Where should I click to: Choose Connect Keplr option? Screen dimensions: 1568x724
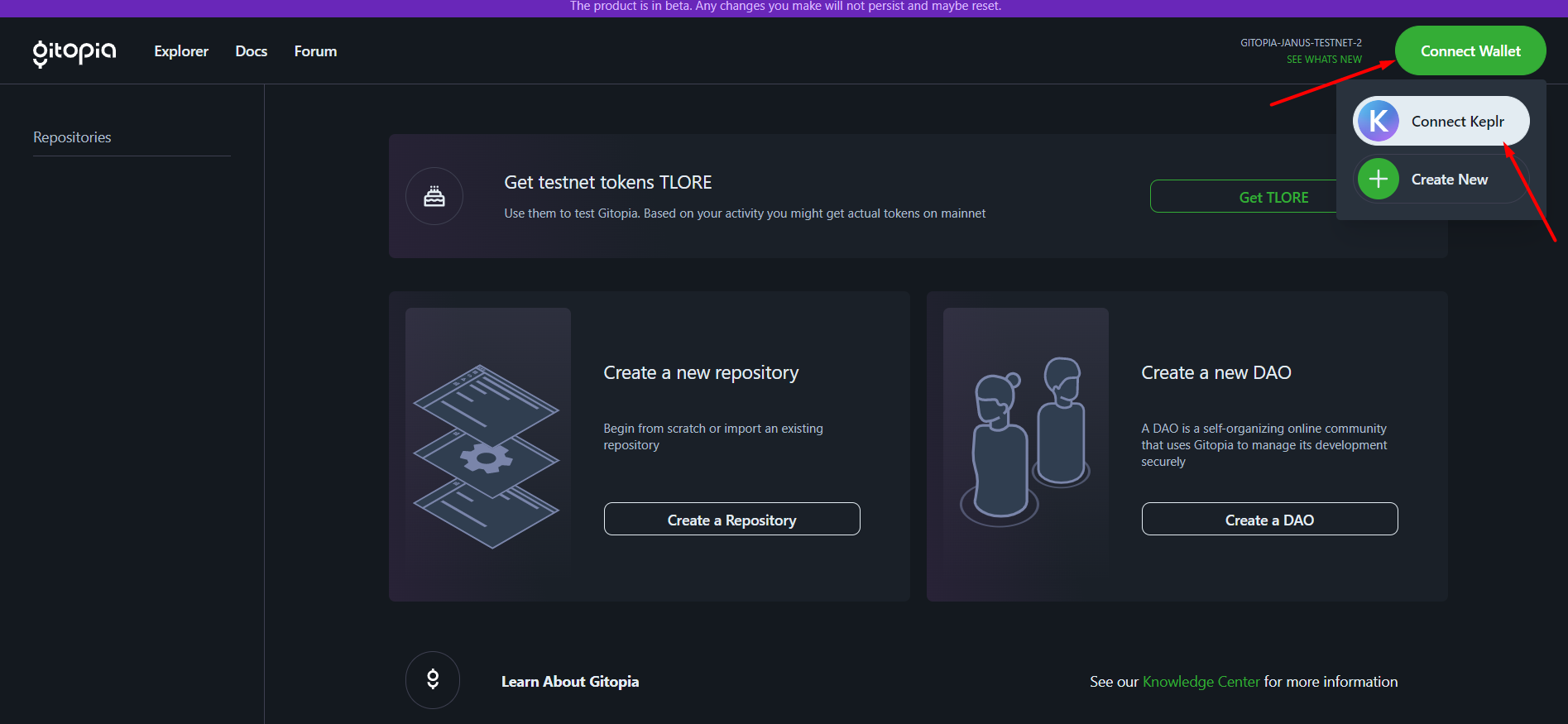point(1441,121)
